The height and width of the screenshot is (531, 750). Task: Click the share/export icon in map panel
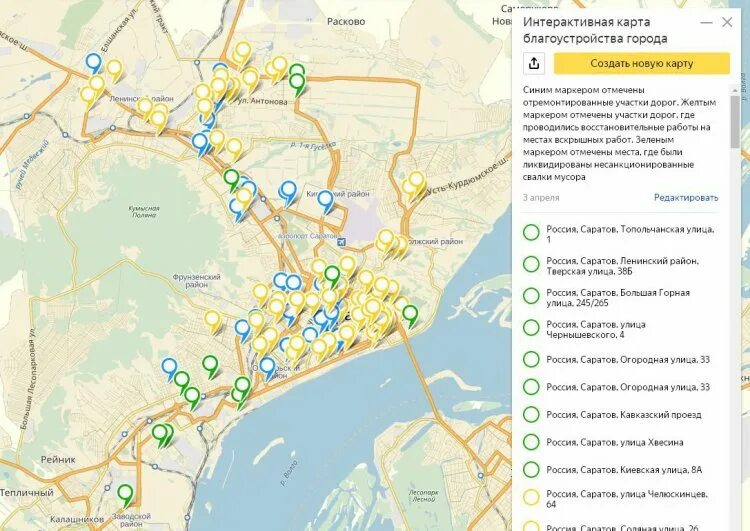[x=534, y=63]
